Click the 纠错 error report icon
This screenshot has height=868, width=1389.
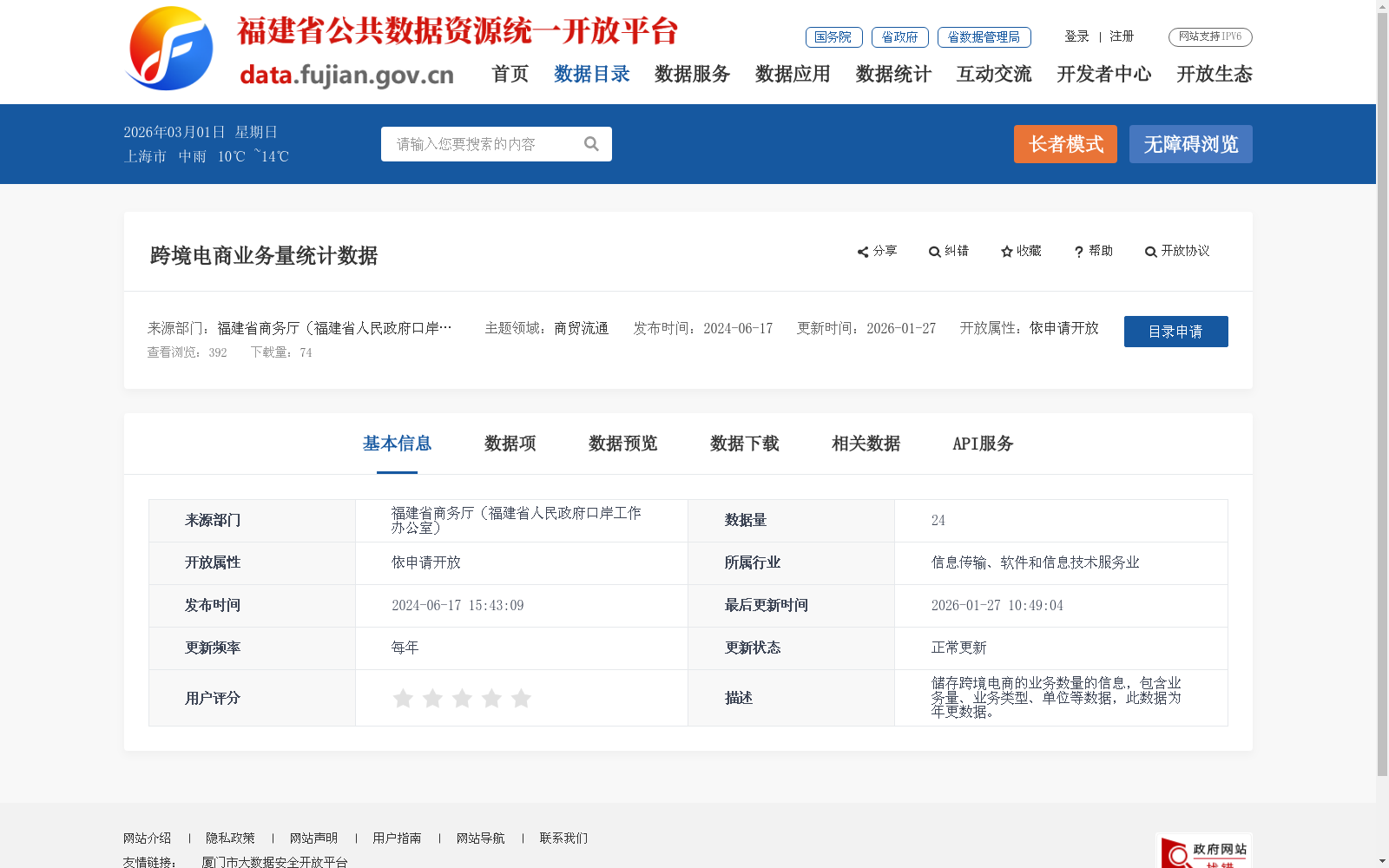click(x=934, y=252)
